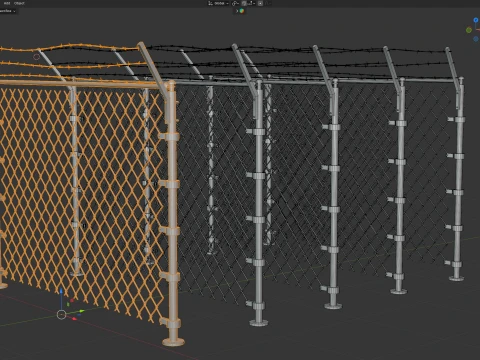
Task: Select the rightmost gray fence post
Action: (458, 180)
